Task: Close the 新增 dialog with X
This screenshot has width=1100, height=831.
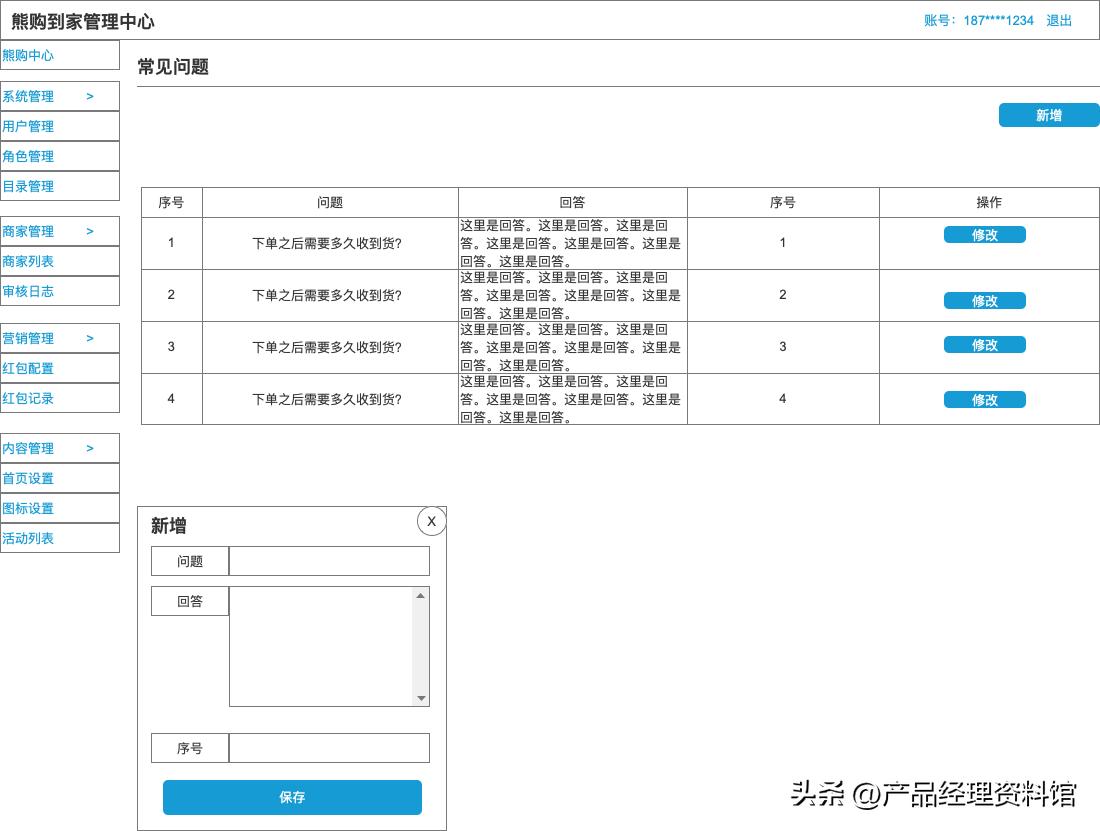Action: pos(431,521)
